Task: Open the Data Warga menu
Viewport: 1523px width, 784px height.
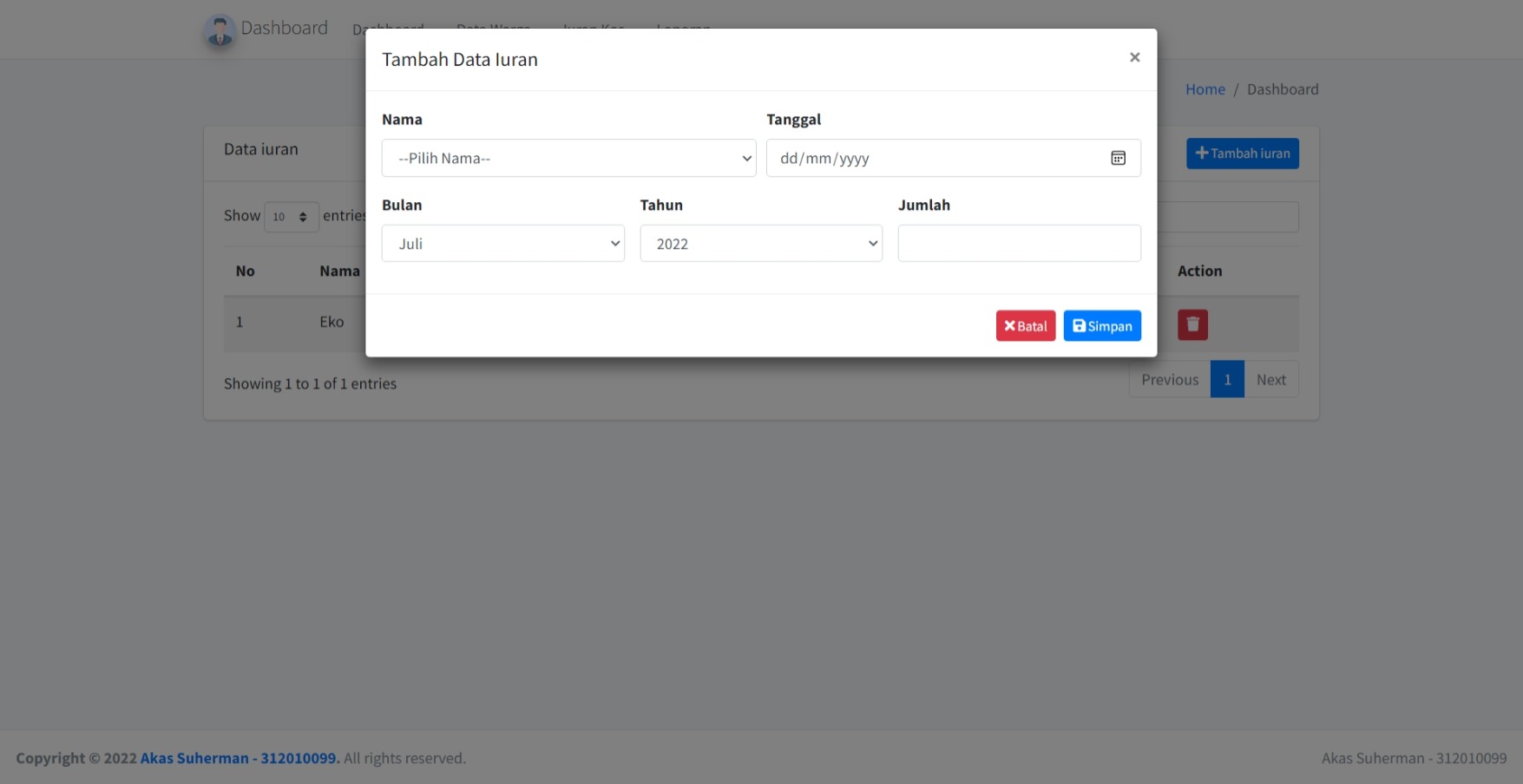Action: coord(494,29)
